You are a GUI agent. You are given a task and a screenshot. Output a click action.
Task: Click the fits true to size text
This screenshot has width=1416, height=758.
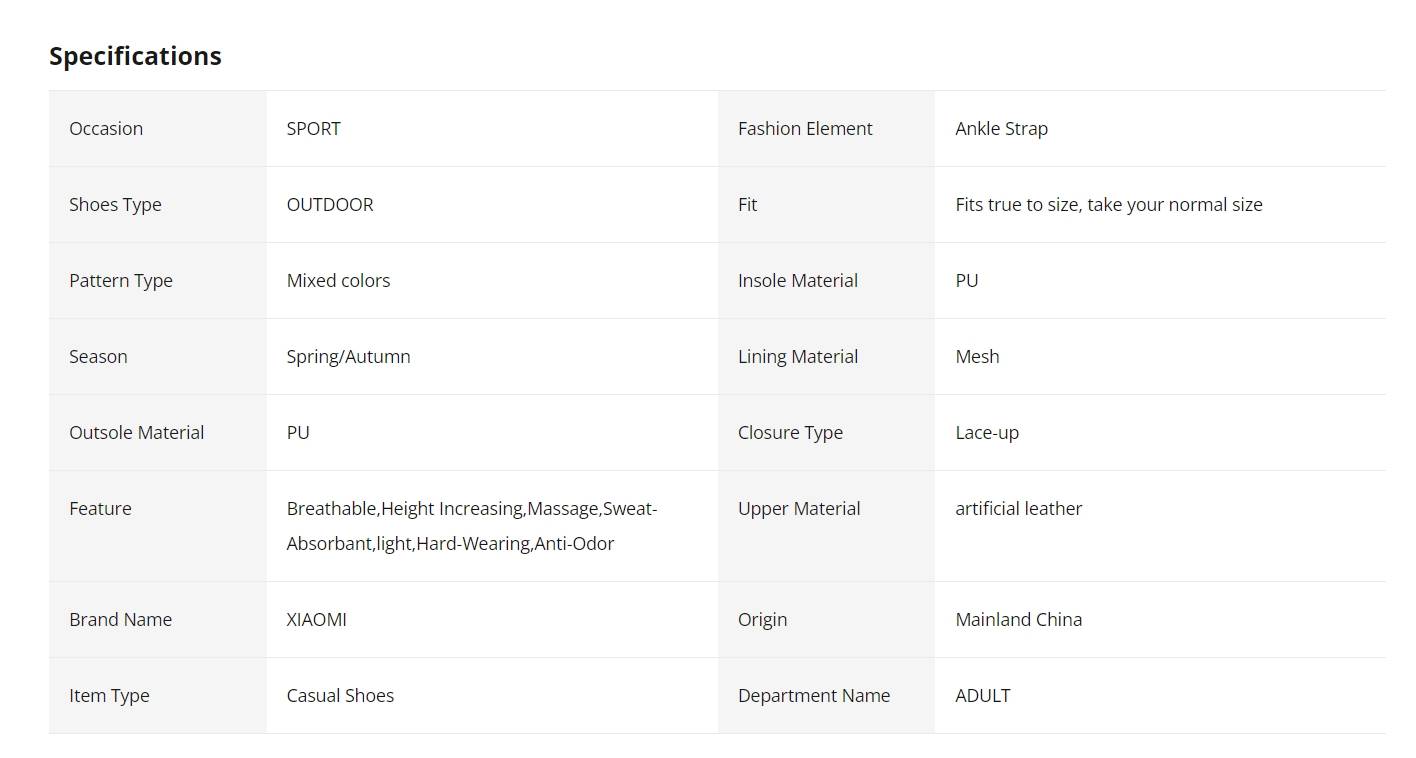(1108, 205)
